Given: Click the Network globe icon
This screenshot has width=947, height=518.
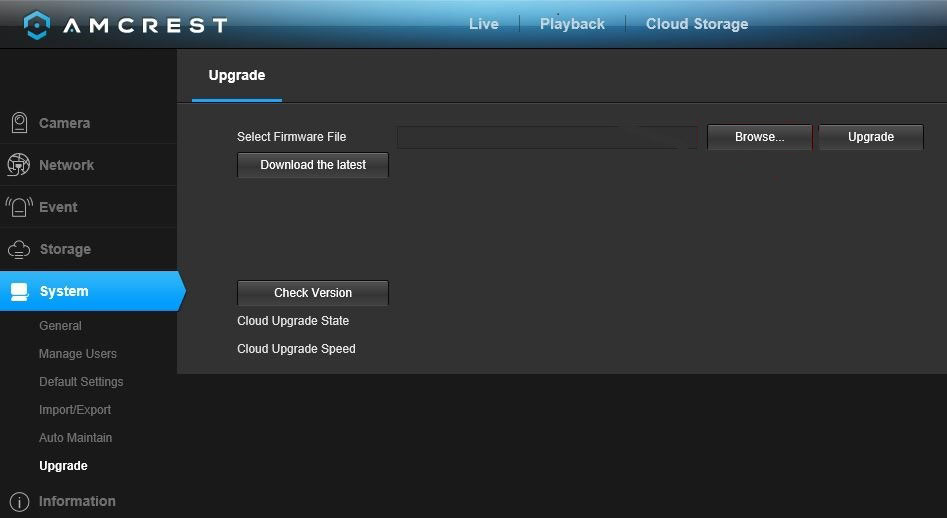Looking at the screenshot, I should tap(19, 165).
